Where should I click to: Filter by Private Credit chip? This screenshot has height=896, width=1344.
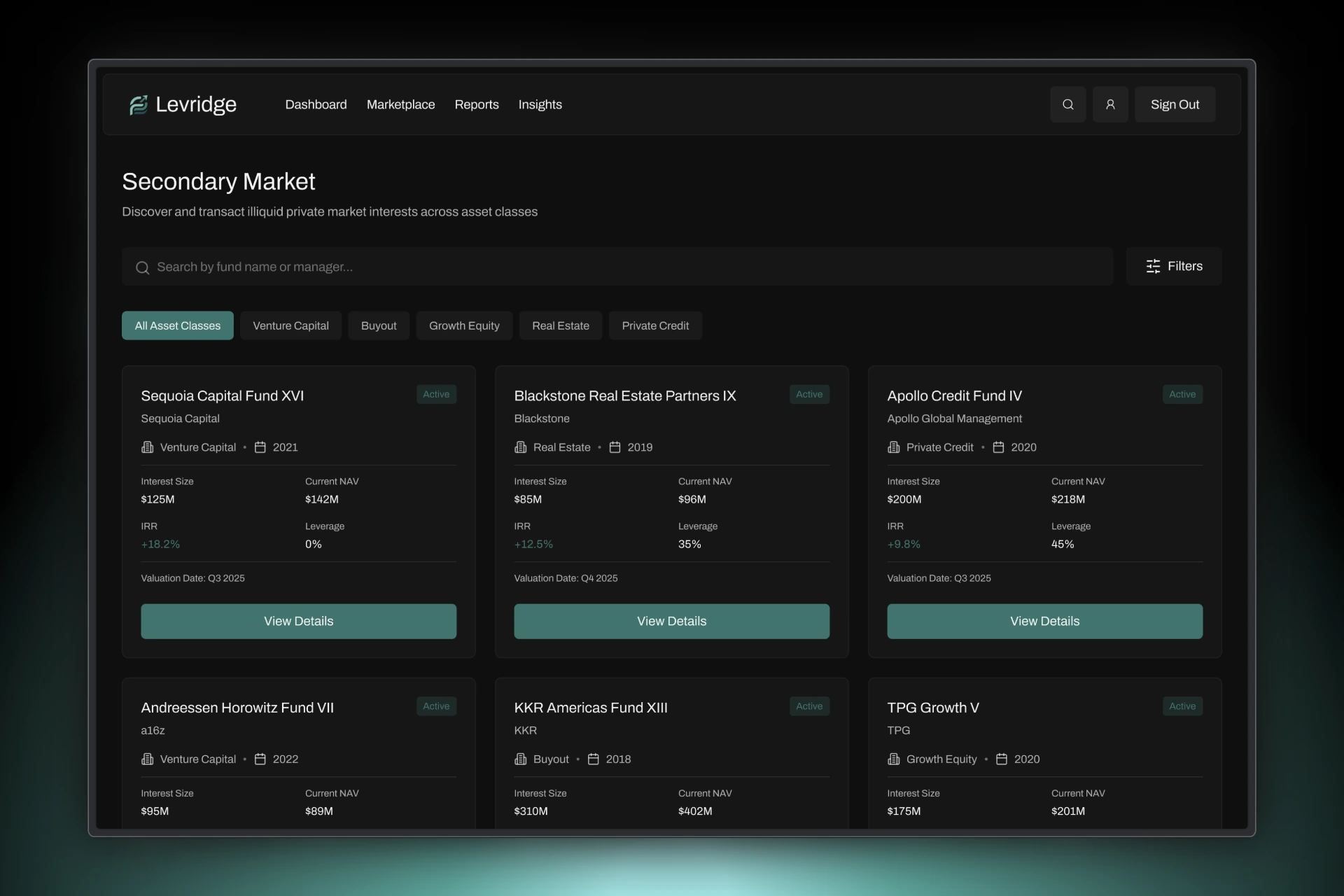coord(655,325)
